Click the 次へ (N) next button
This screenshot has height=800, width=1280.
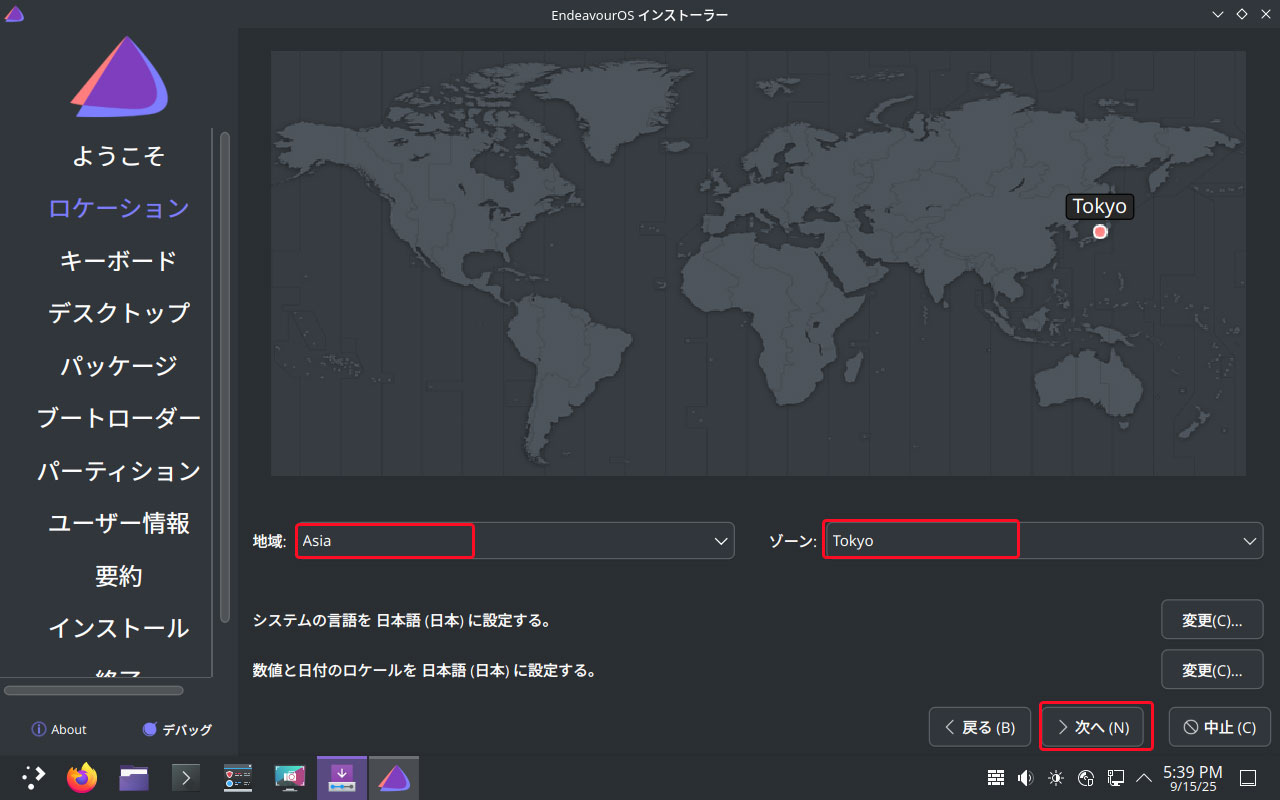1093,727
